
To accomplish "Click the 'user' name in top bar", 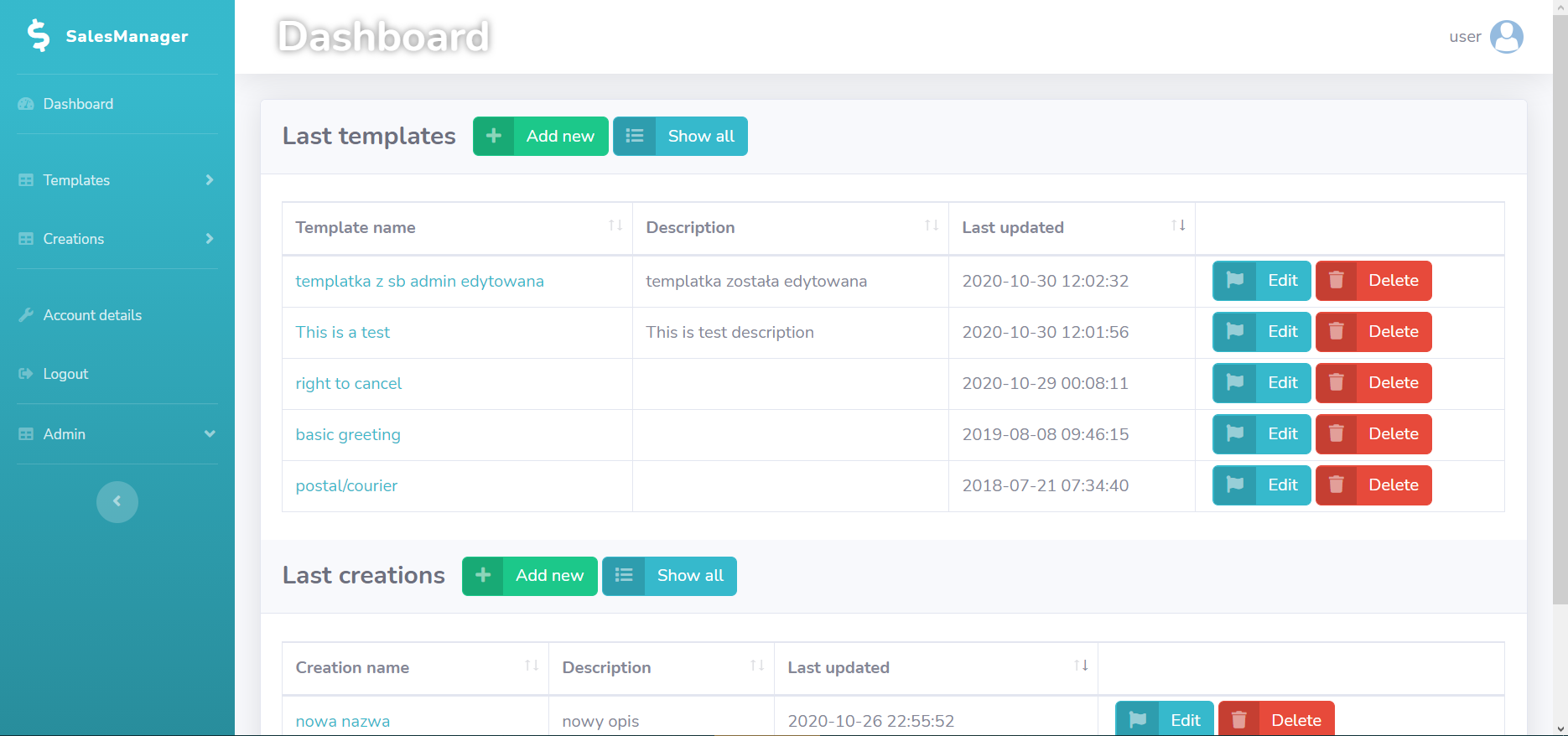I will (1465, 37).
